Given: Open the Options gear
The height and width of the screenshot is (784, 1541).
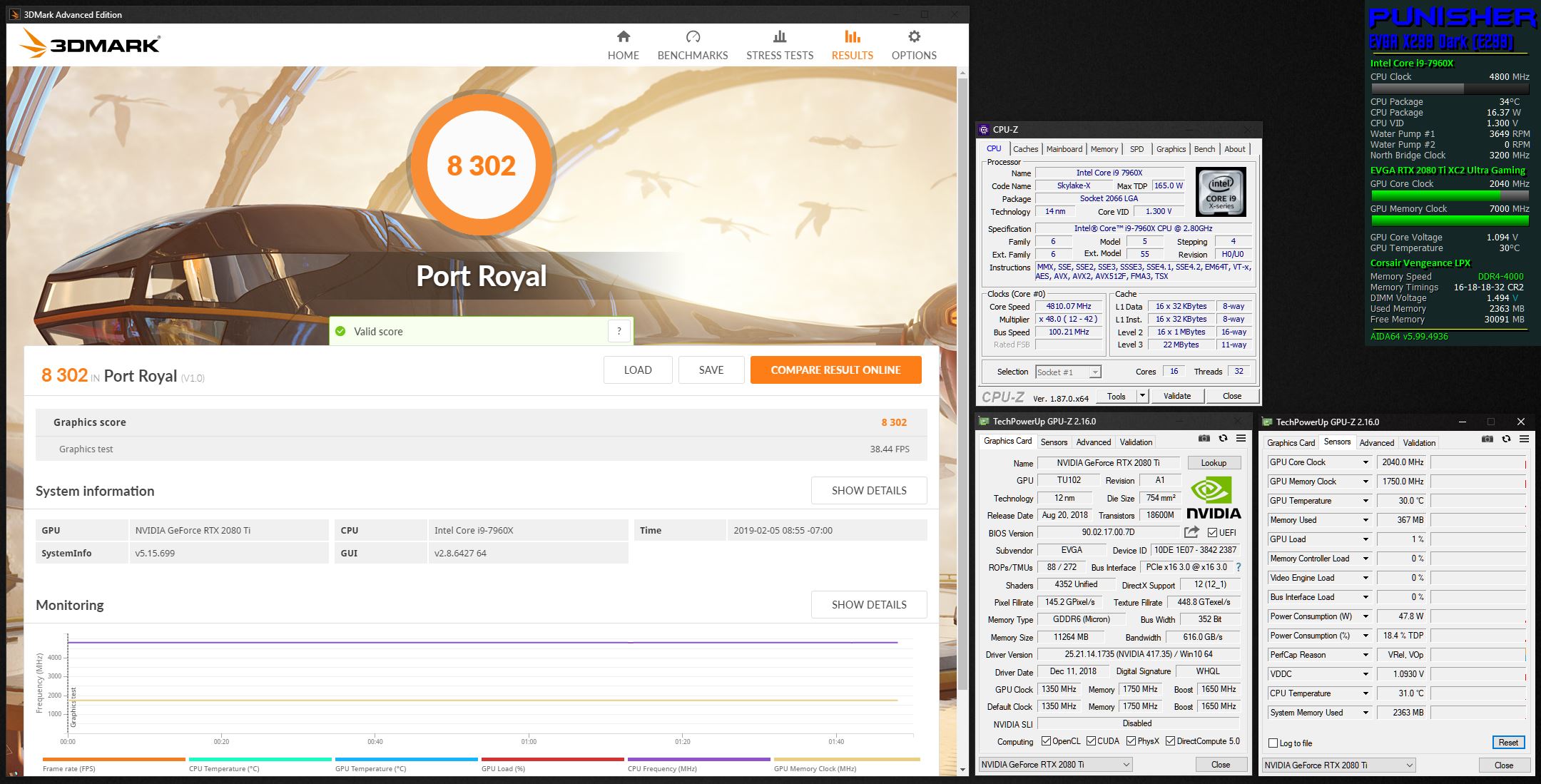Looking at the screenshot, I should [914, 37].
